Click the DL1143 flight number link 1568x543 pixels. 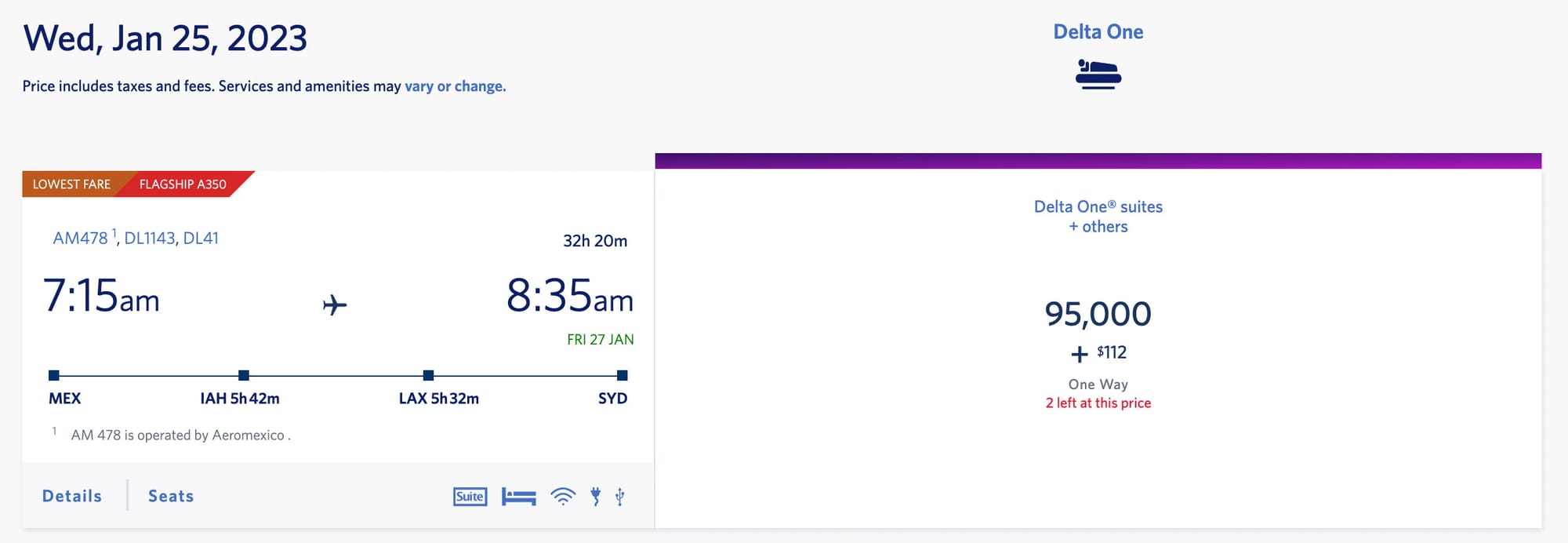pyautogui.click(x=147, y=238)
